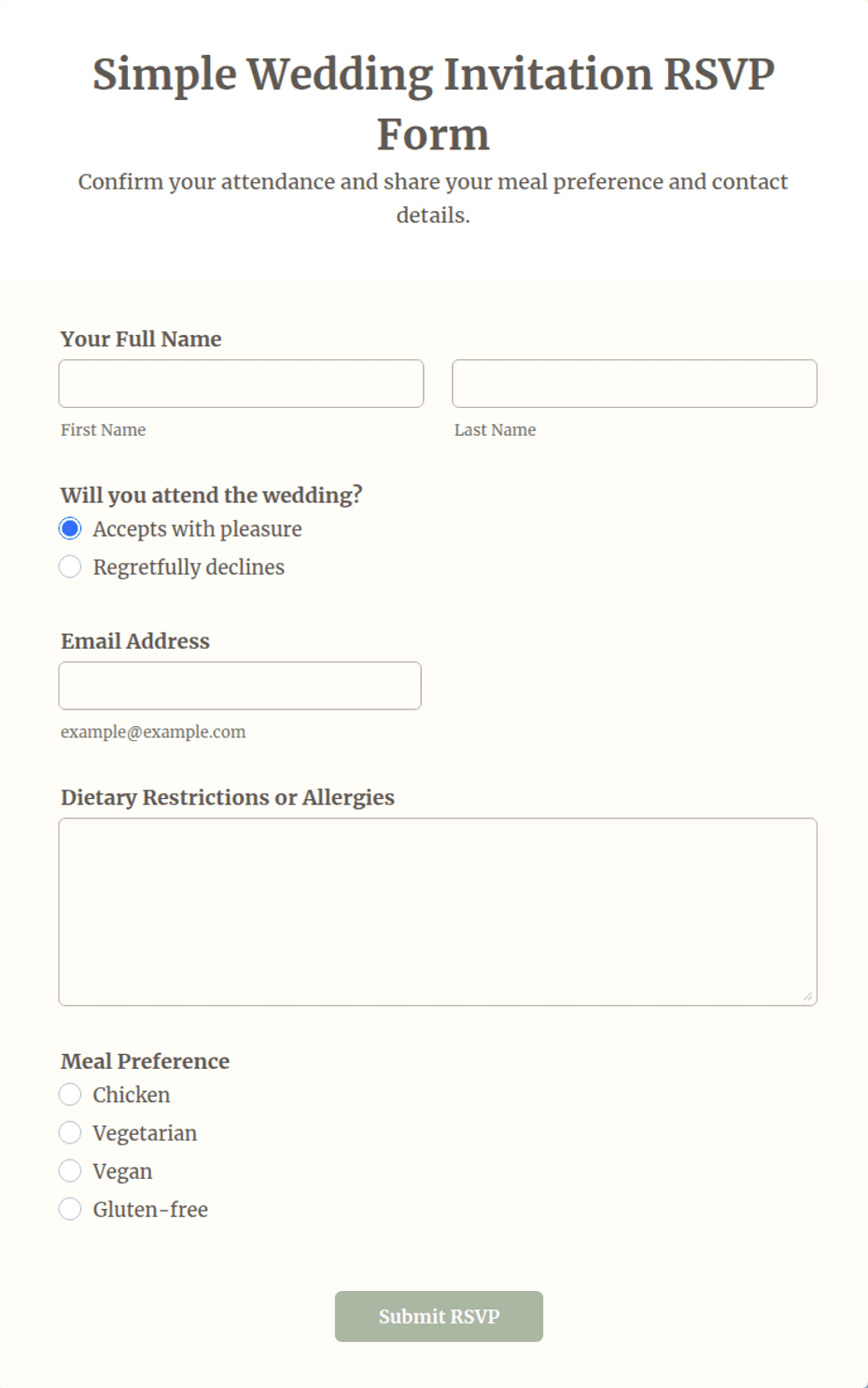Click the textarea resize handle corner
The width and height of the screenshot is (868, 1388).
pos(807,996)
